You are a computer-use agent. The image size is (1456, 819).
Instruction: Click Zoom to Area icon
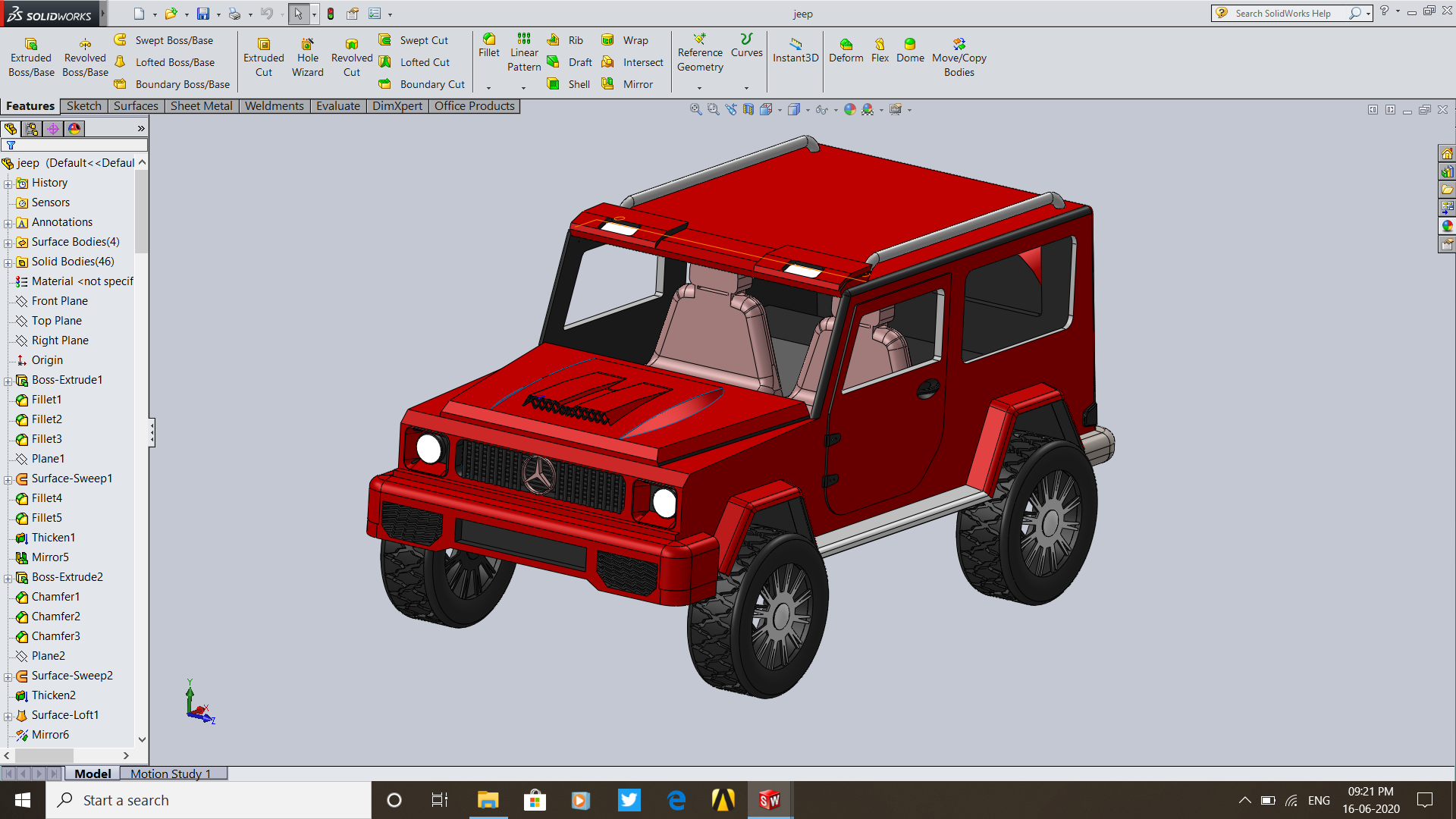(713, 109)
